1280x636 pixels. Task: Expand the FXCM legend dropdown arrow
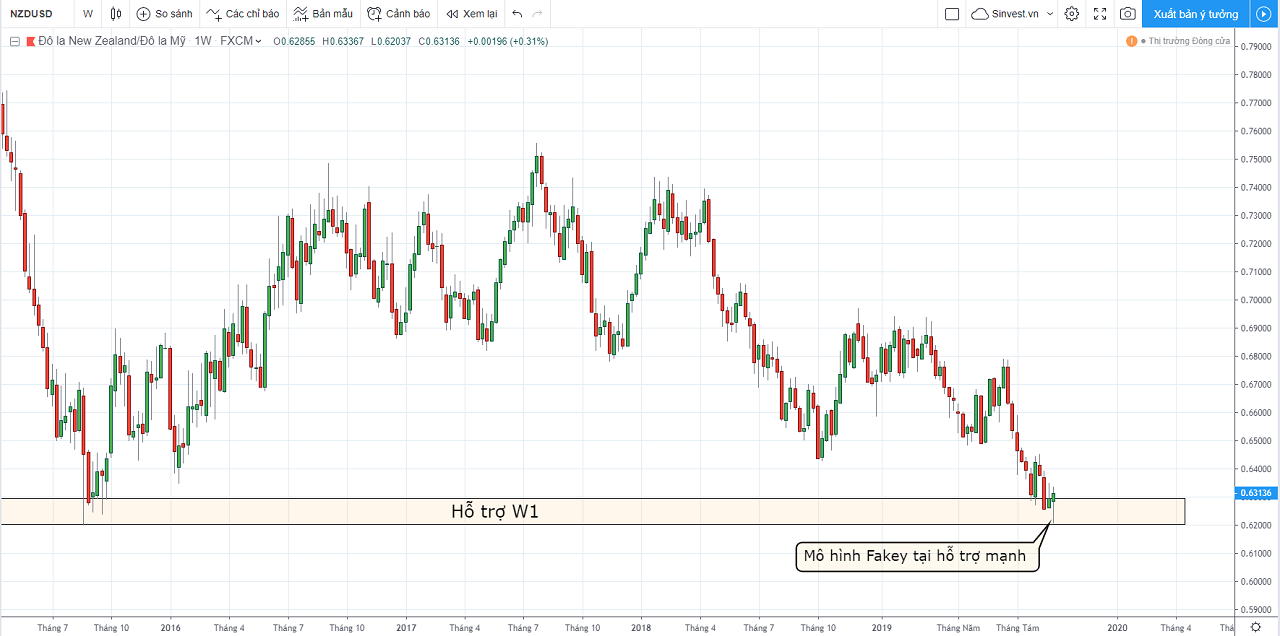coord(259,41)
